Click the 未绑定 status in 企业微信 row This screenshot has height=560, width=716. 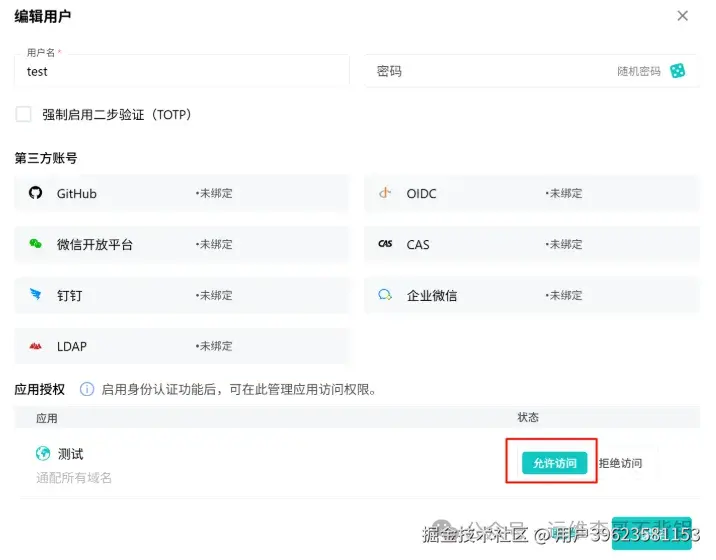tap(564, 296)
